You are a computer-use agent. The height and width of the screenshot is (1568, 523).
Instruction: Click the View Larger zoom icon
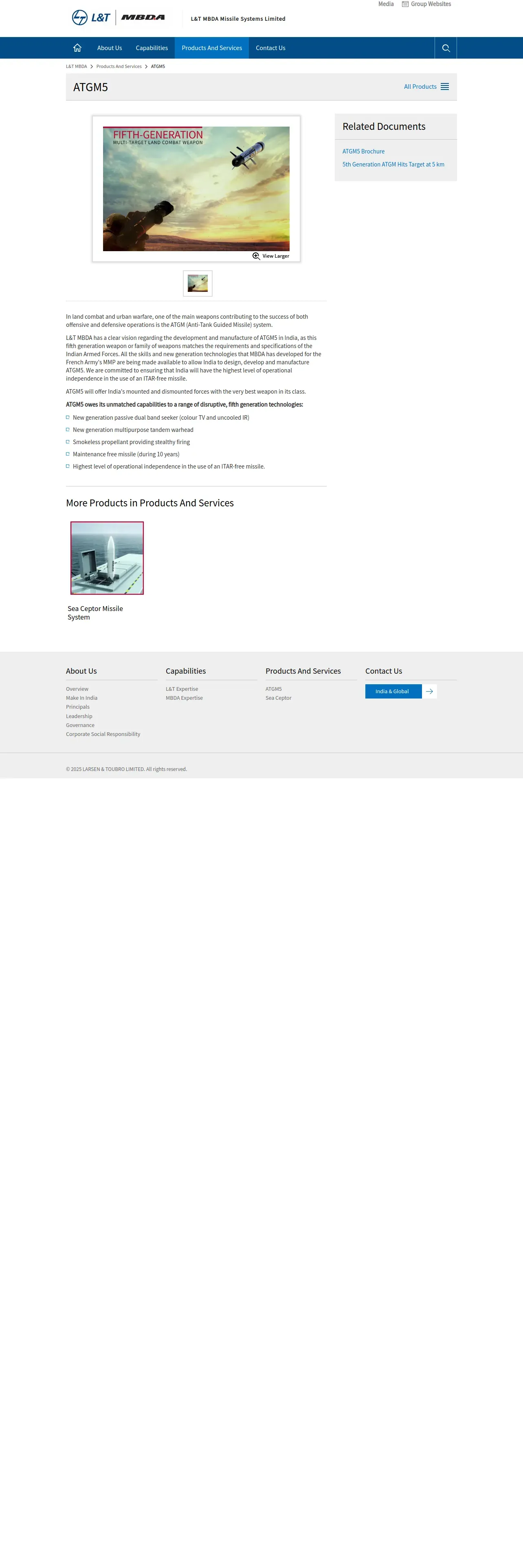(x=256, y=256)
